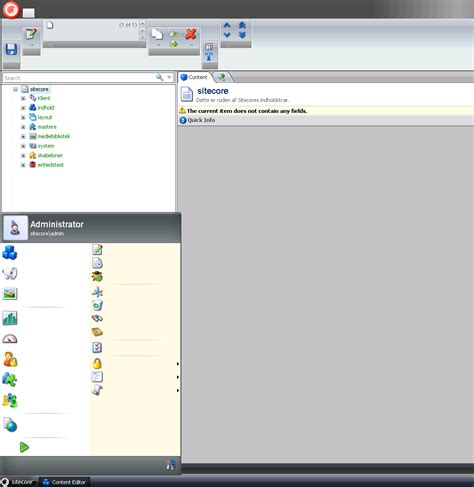Click the Administrator wizard avatar
Screen dimensions: 474x487
15,228
